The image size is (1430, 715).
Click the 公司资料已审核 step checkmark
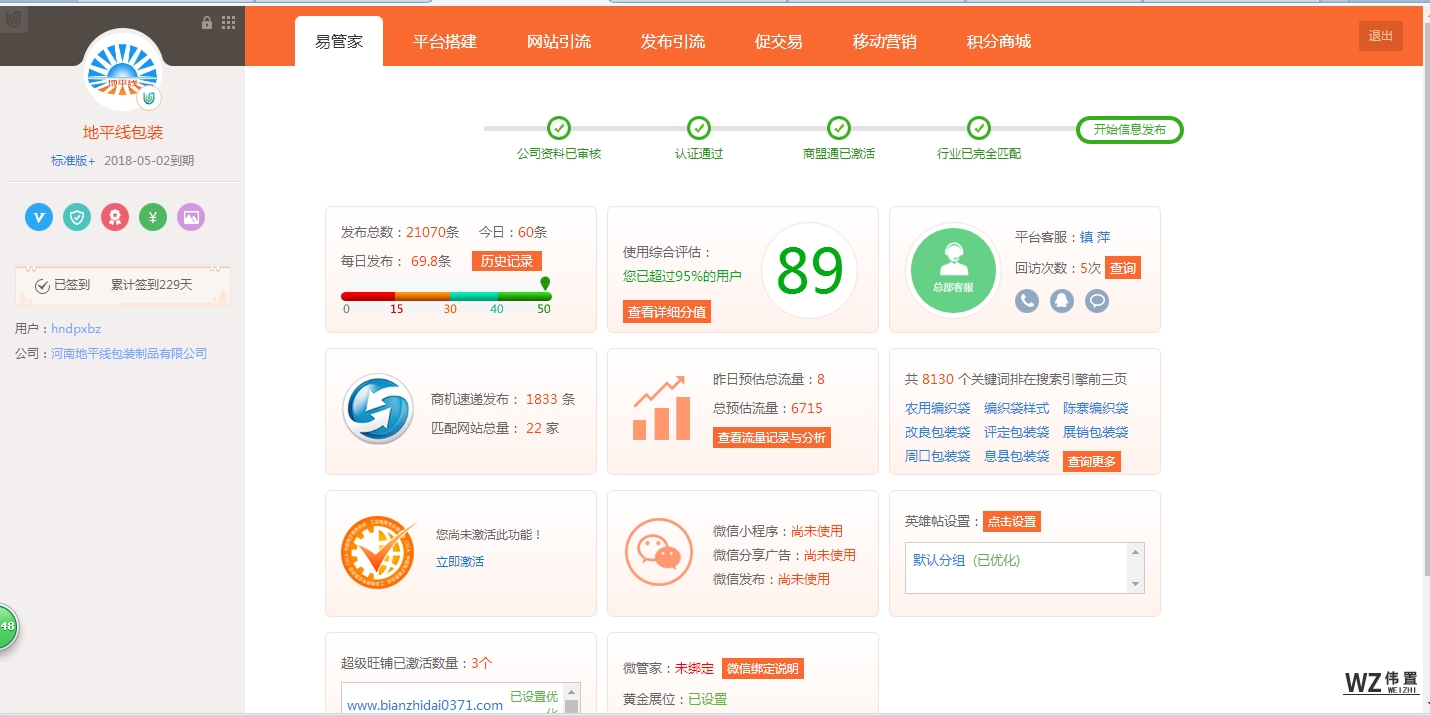click(x=559, y=128)
